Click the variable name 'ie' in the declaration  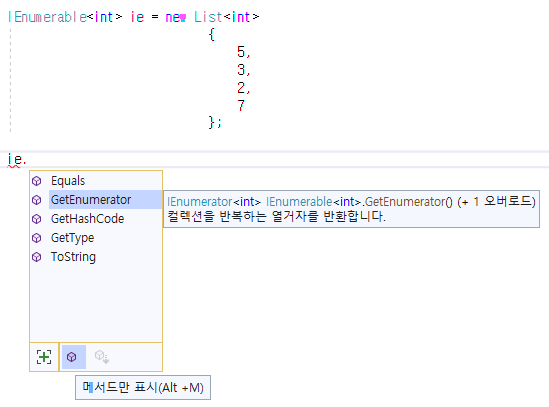point(137,17)
